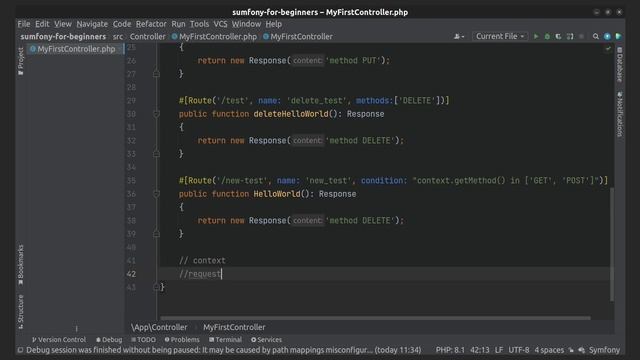
Task: Click the UTF-8 encoding widget
Action: 518,350
